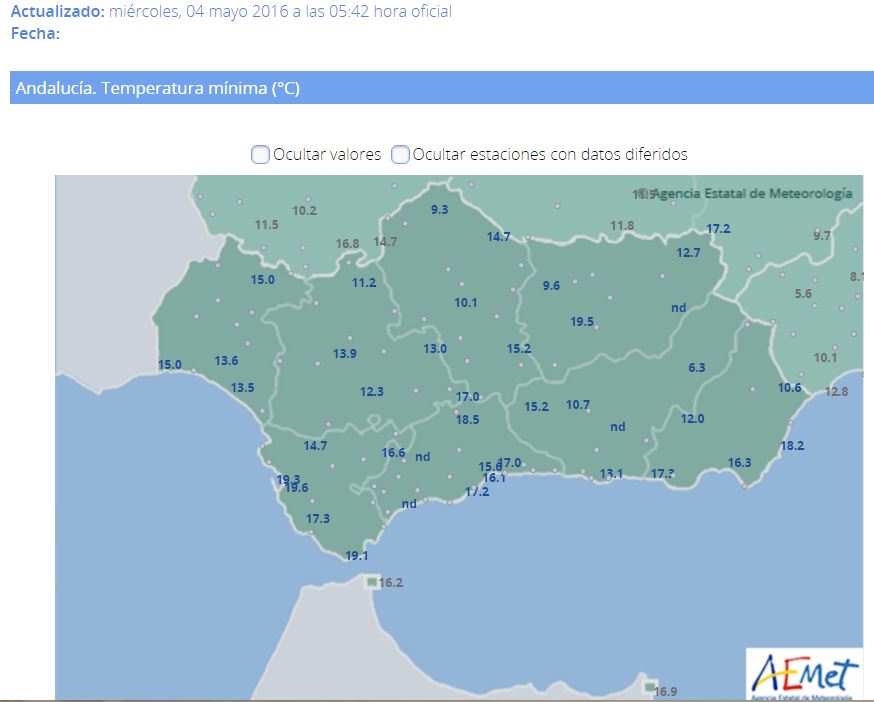The height and width of the screenshot is (702, 874).
Task: Click the 6.3 minimum temperature station
Action: pyautogui.click(x=697, y=368)
